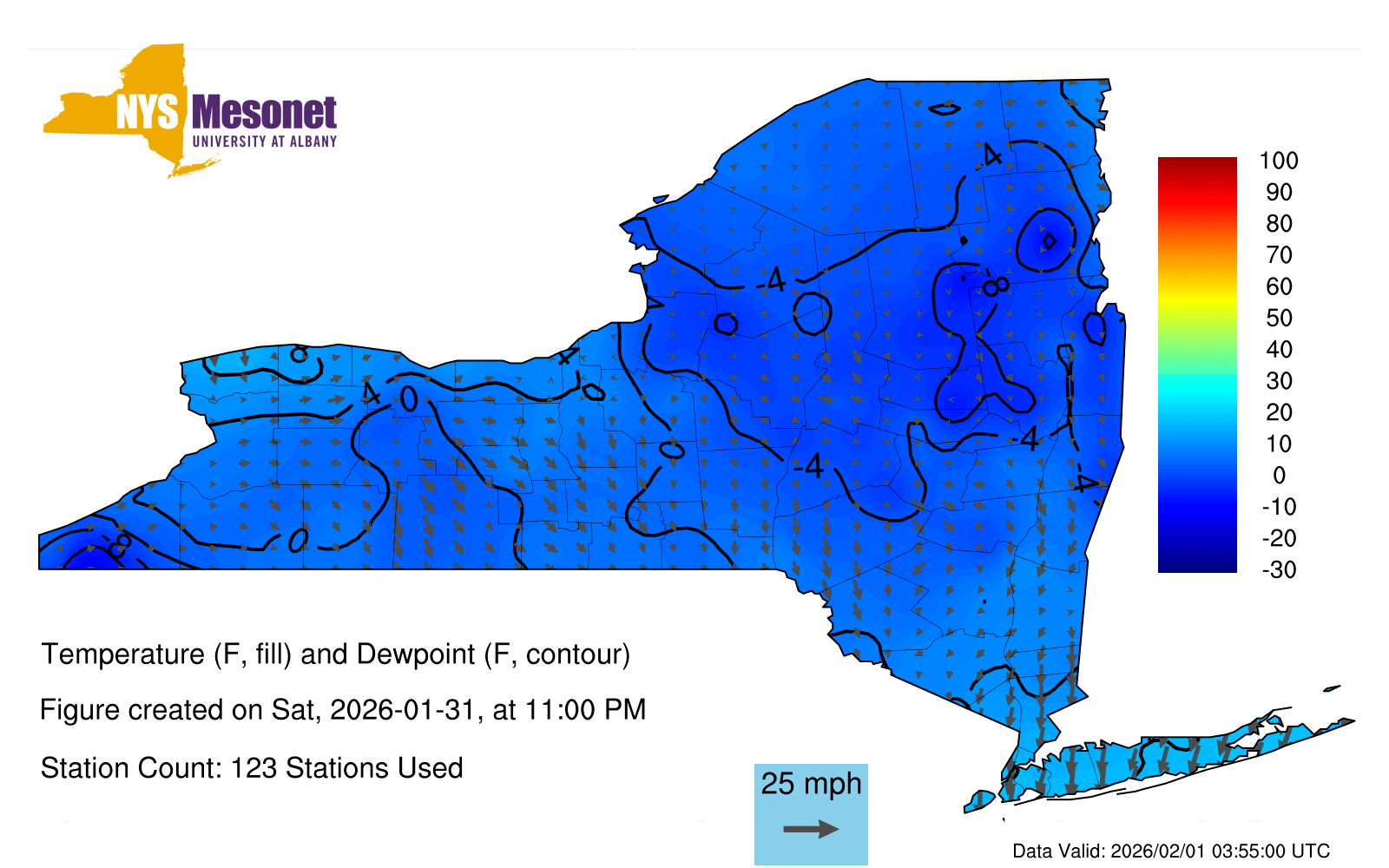
Task: Click the Figure created on date line
Action: 343,710
